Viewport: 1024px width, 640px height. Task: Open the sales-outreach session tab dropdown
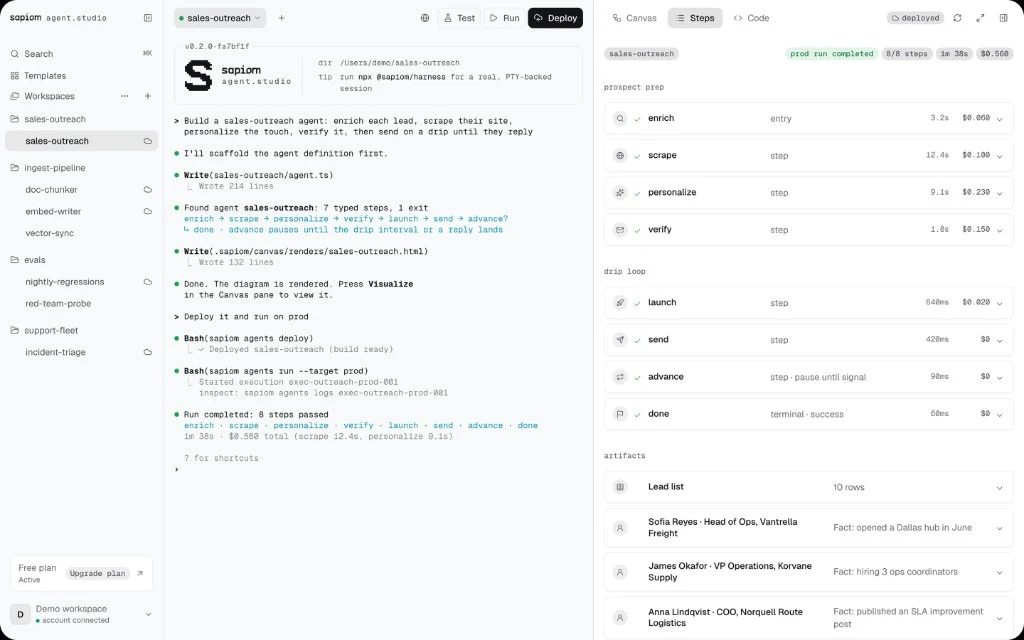tap(219, 18)
